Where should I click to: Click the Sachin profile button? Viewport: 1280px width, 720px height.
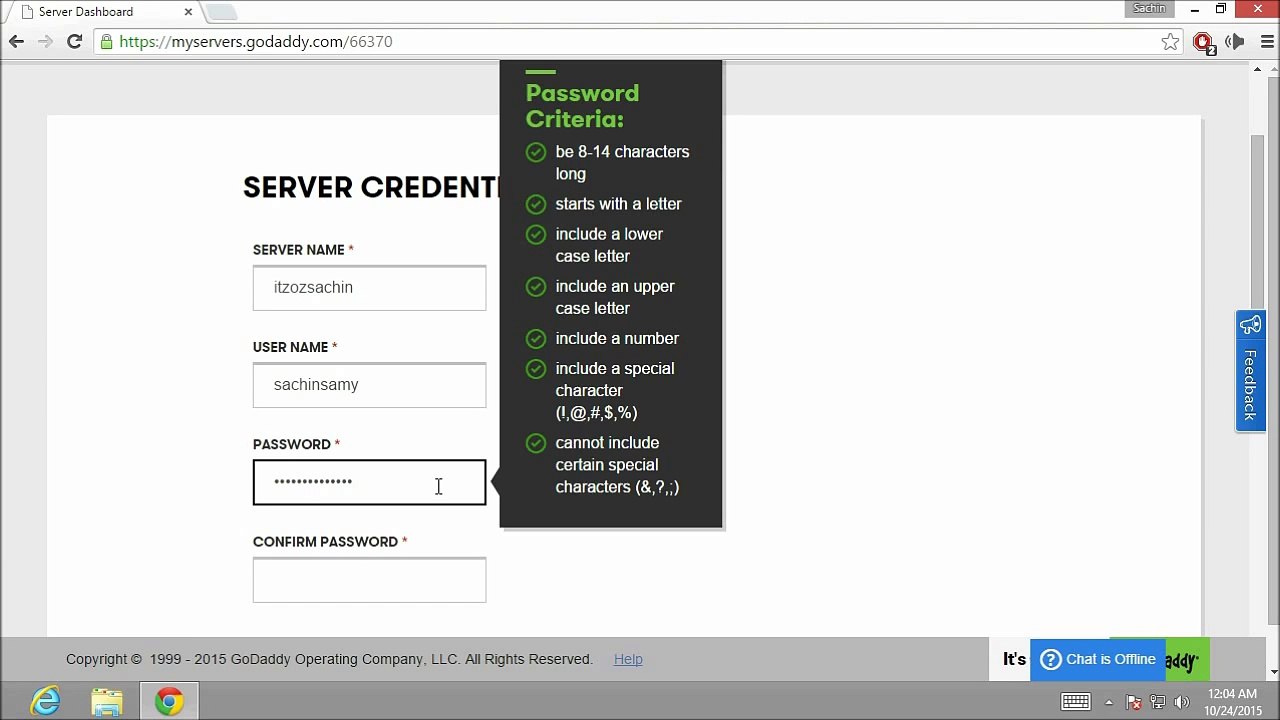1149,9
